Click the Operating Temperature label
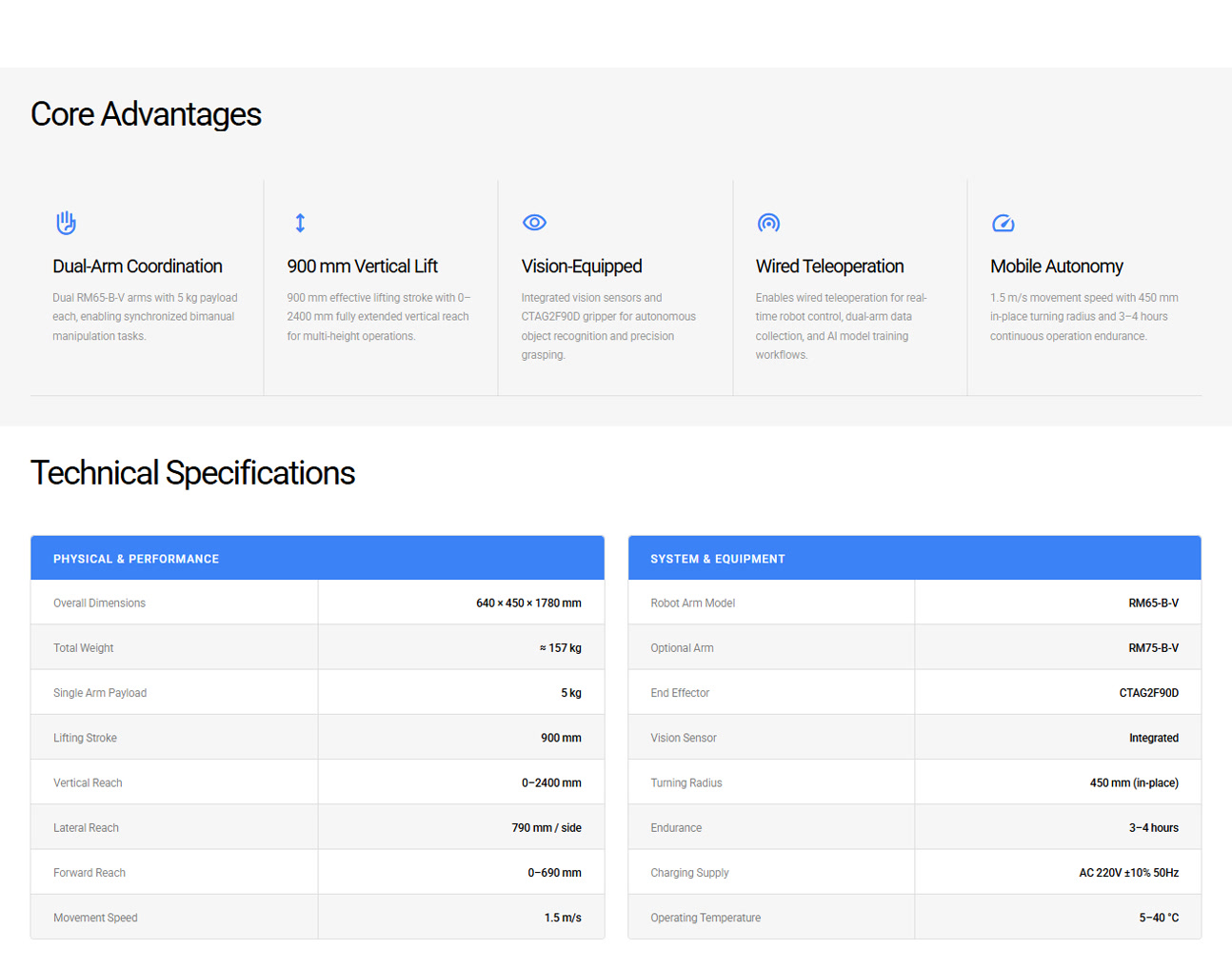The image size is (1232, 969). pos(705,918)
